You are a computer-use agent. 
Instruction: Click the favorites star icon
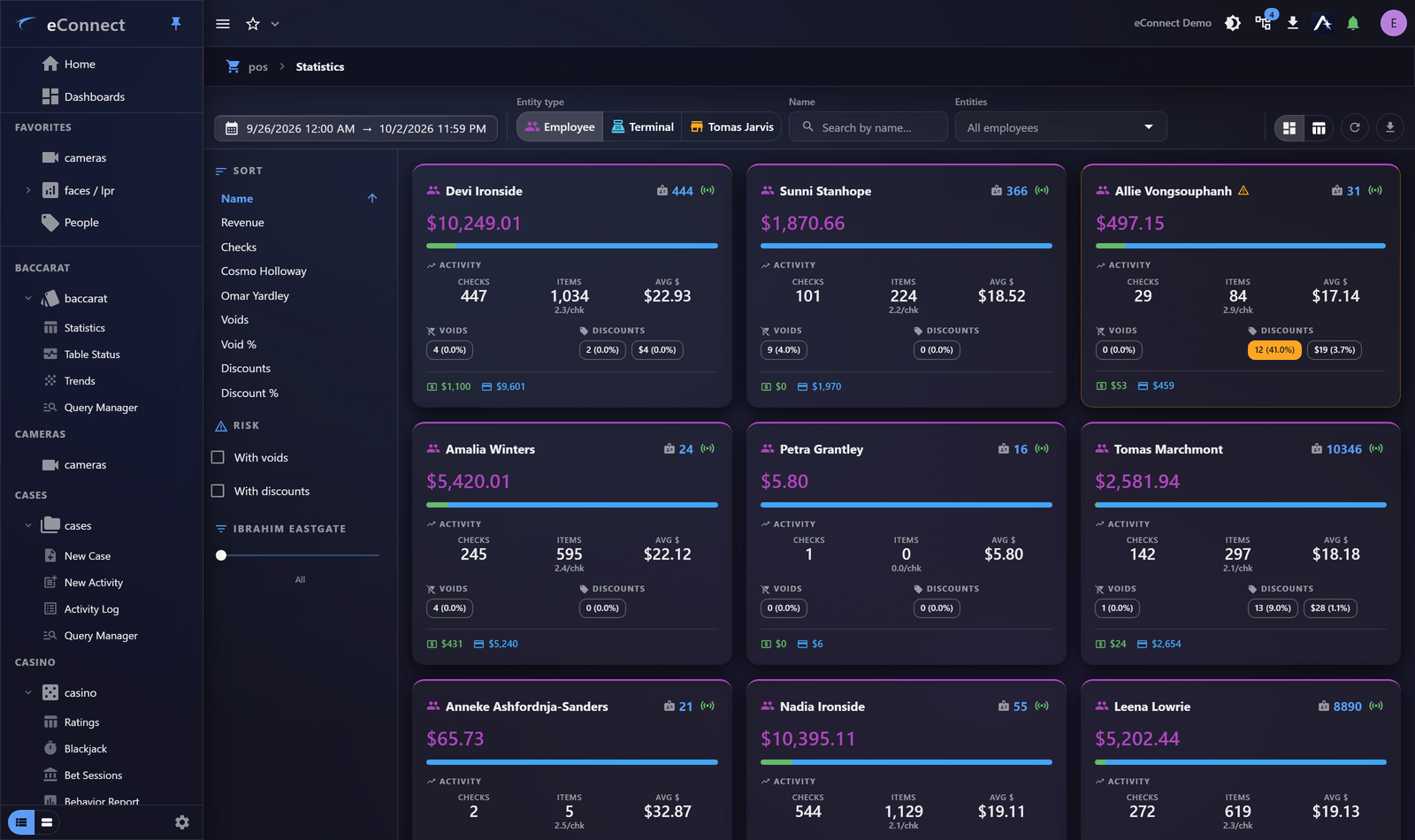[253, 24]
